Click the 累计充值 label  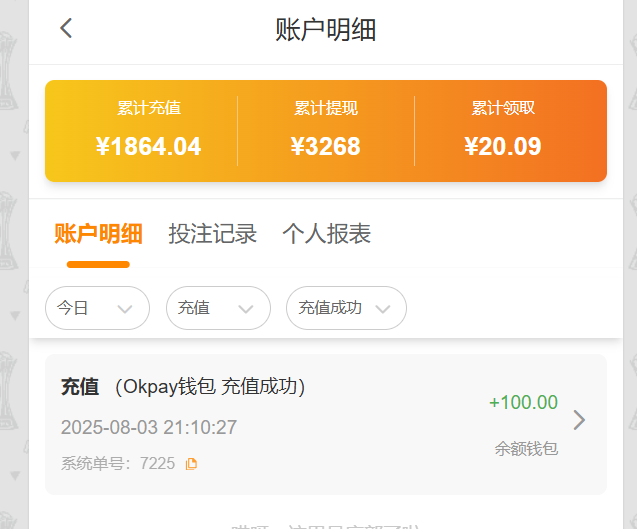coord(149,108)
